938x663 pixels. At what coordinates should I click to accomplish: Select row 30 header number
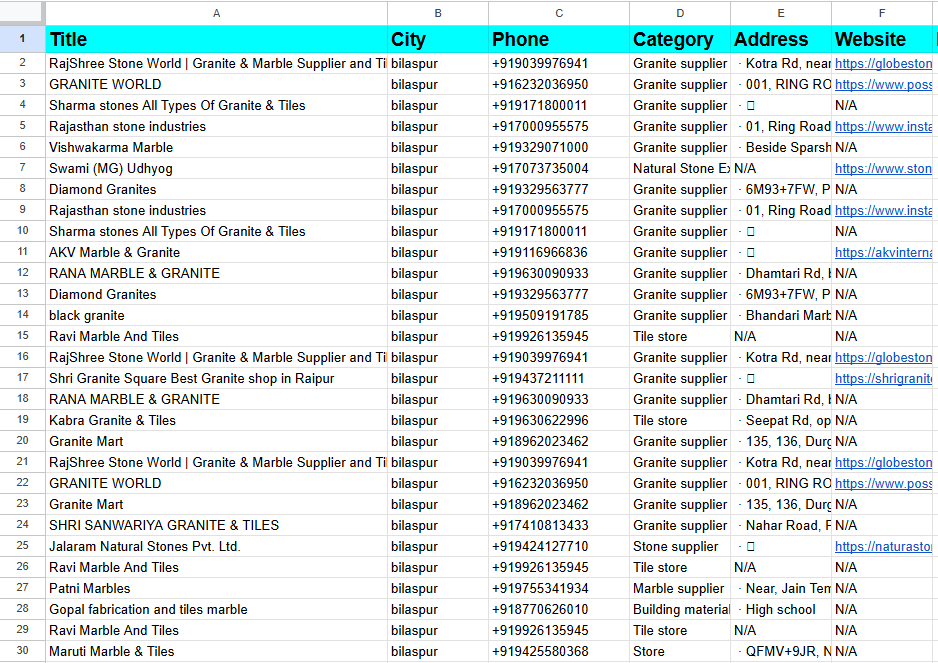click(22, 650)
